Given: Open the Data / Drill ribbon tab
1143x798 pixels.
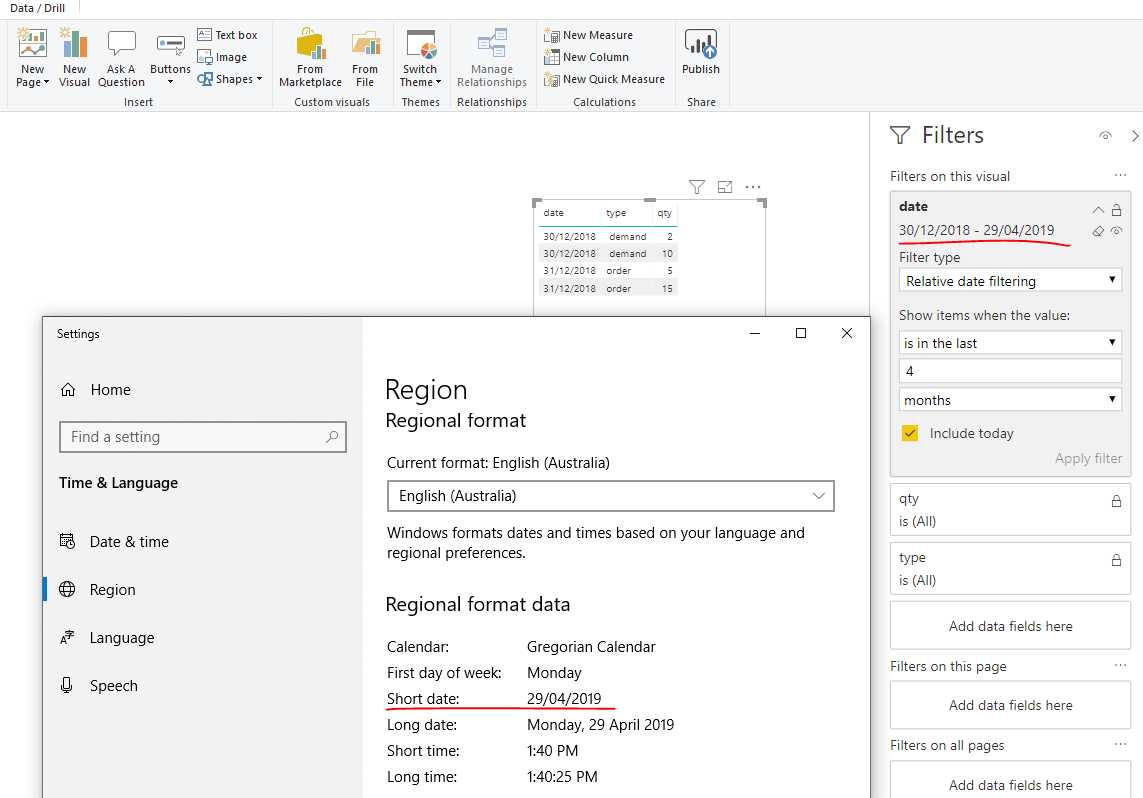Looking at the screenshot, I should 37,8.
